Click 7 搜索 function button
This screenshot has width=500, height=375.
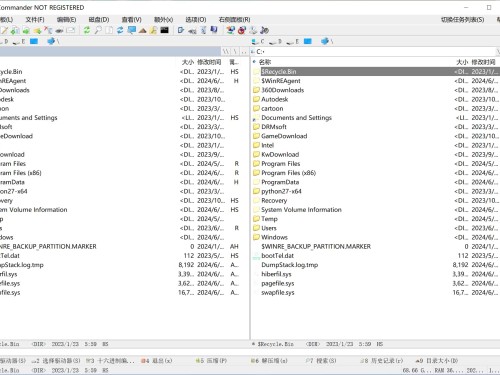[321, 361]
